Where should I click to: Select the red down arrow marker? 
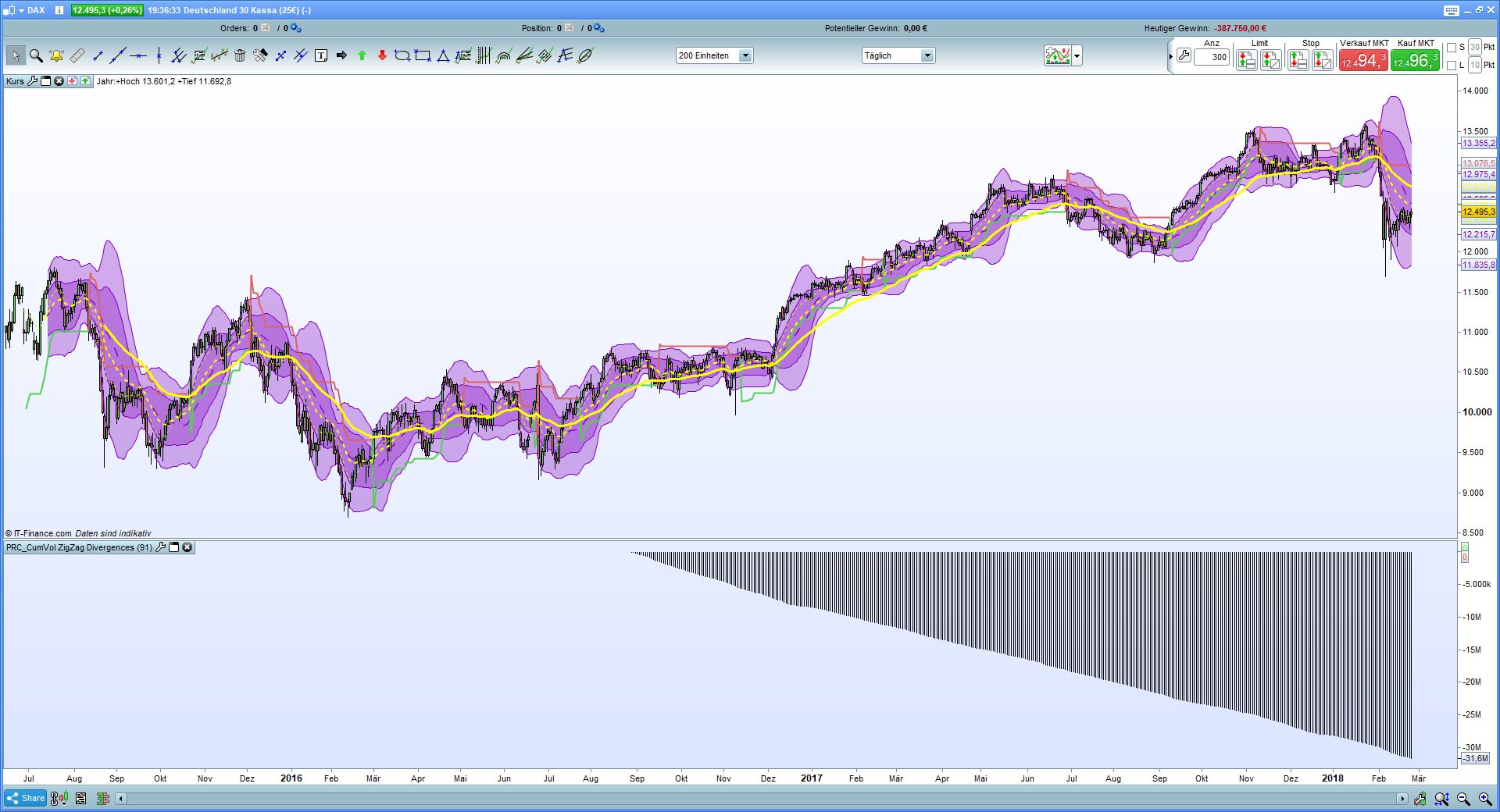[x=382, y=55]
